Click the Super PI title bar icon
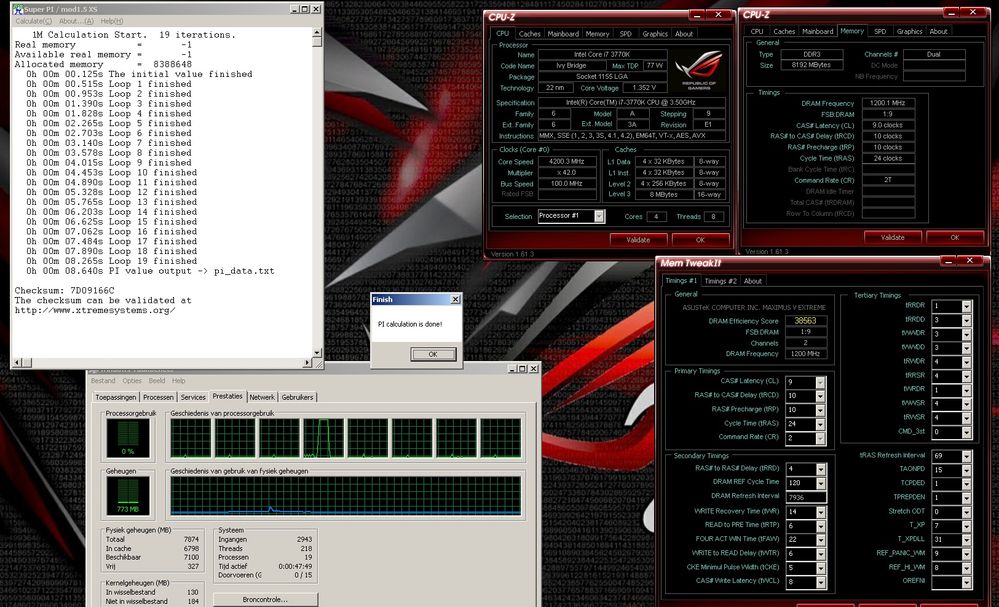The width and height of the screenshot is (999, 607). pos(18,9)
